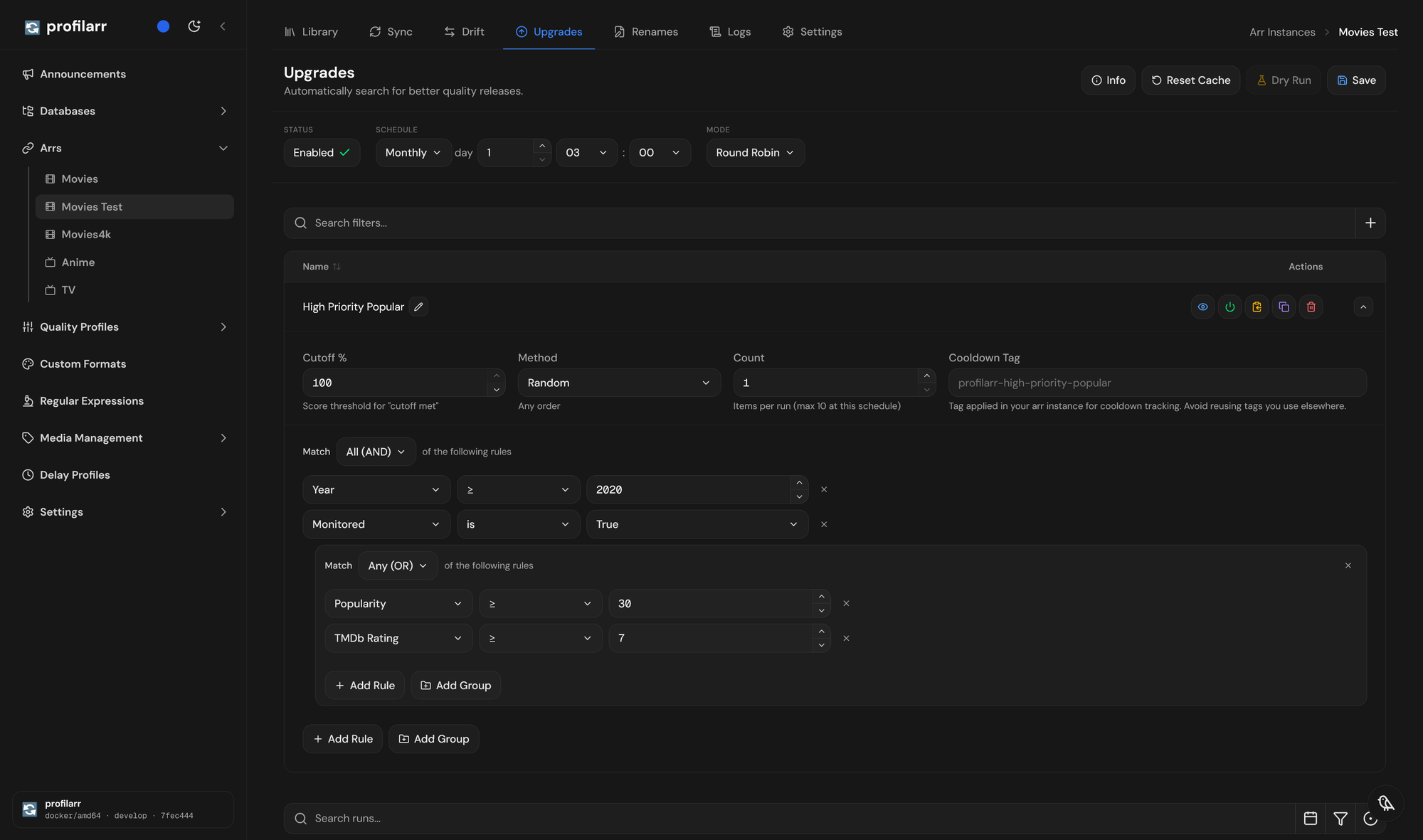Open Monitored value True dropdown

(697, 524)
